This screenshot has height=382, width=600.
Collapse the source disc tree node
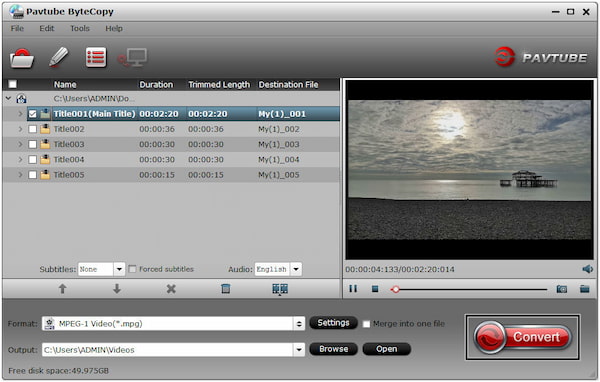pos(8,99)
